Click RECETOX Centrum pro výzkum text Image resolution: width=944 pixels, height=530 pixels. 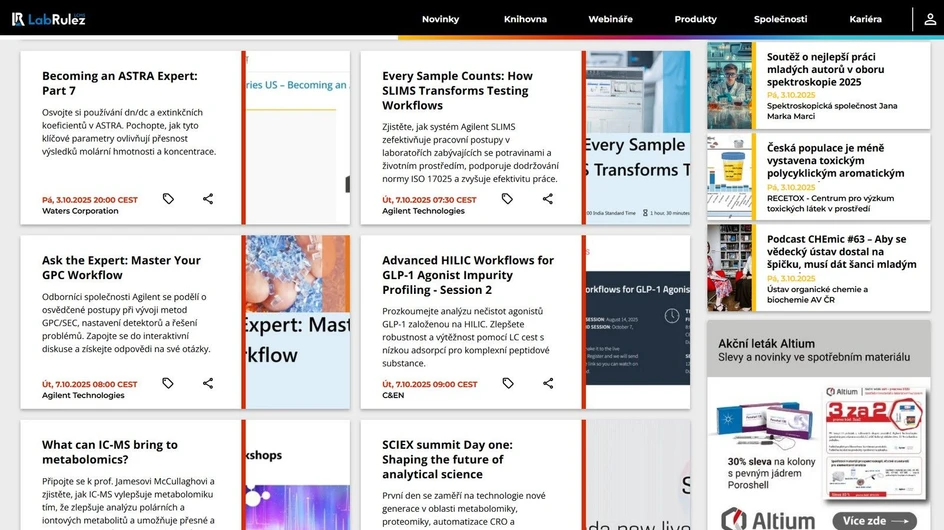tap(830, 203)
